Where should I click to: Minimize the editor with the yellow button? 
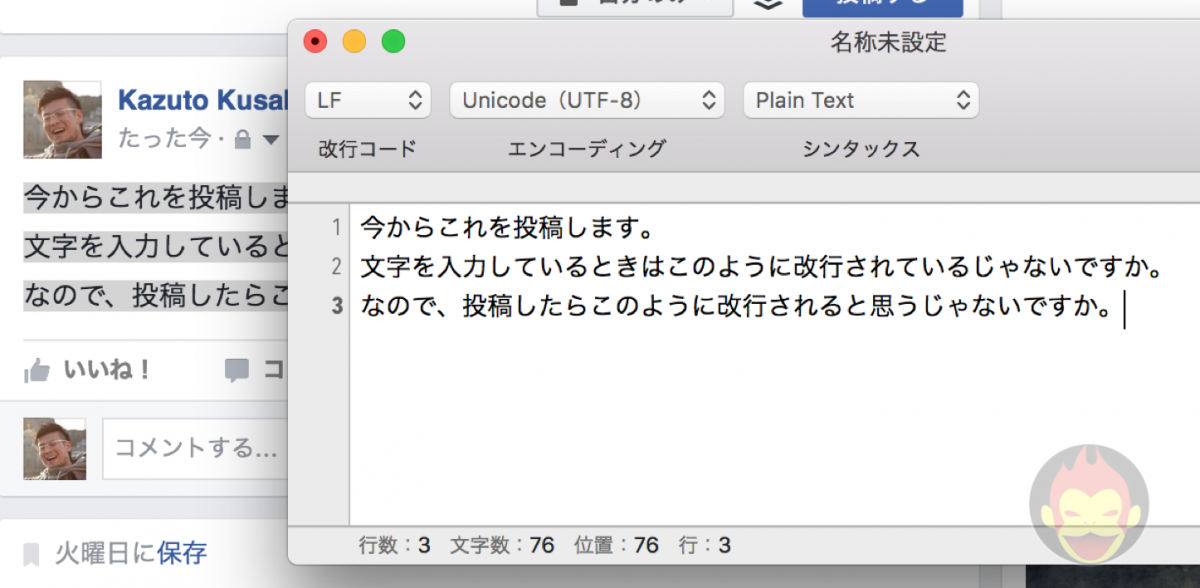pos(354,42)
